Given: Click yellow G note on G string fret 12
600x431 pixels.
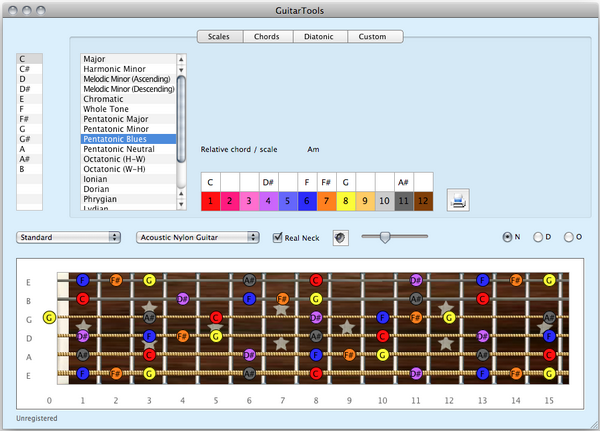Looking at the screenshot, I should click(x=449, y=317).
